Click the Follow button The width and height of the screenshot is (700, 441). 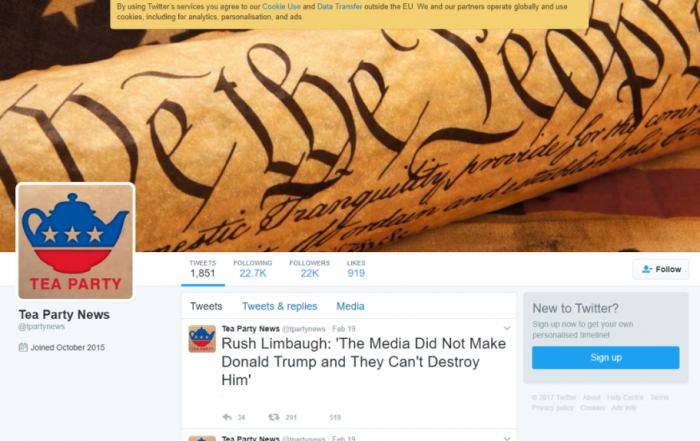[661, 269]
